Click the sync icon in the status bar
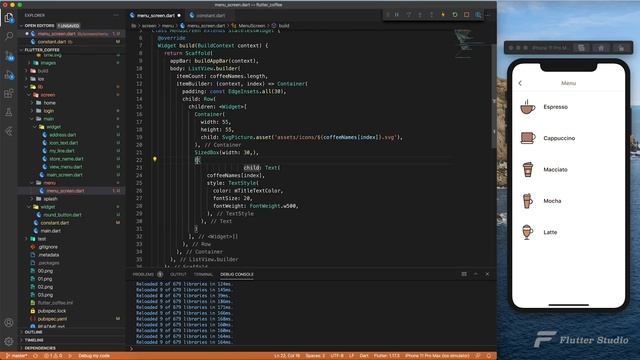Screen dimensions: 640x360 tap(35, 356)
